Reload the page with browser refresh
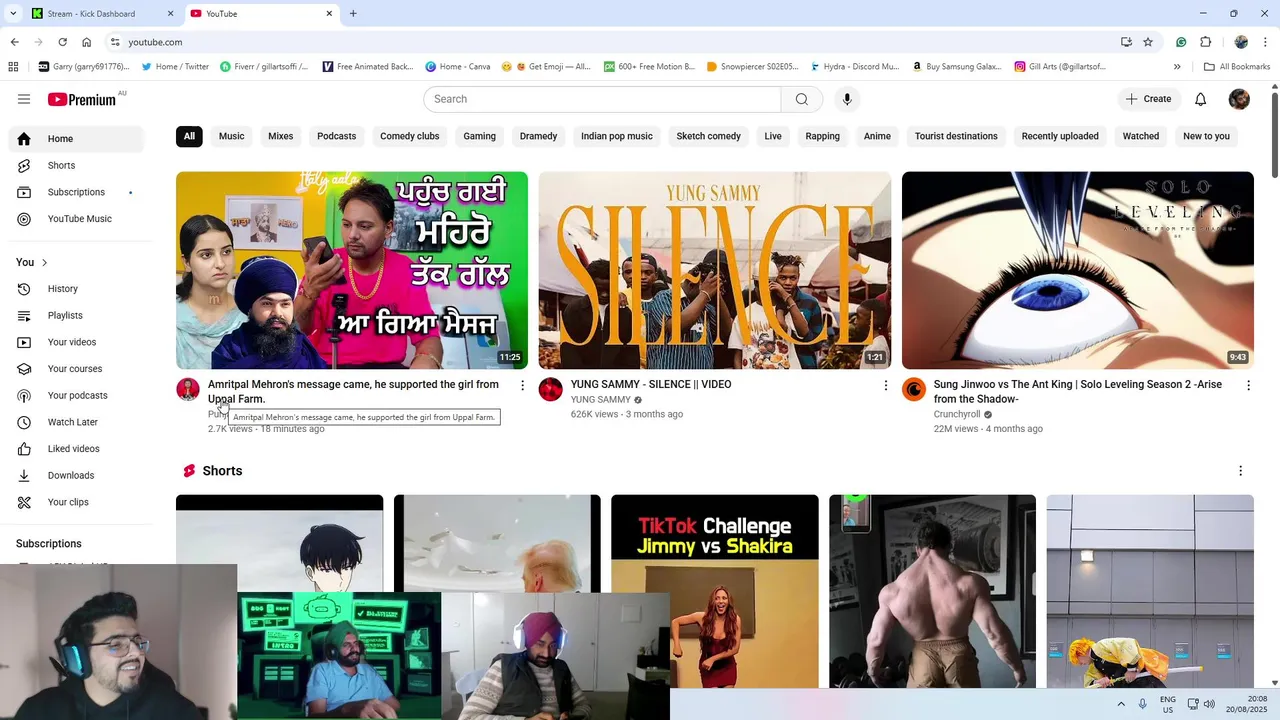 click(62, 42)
